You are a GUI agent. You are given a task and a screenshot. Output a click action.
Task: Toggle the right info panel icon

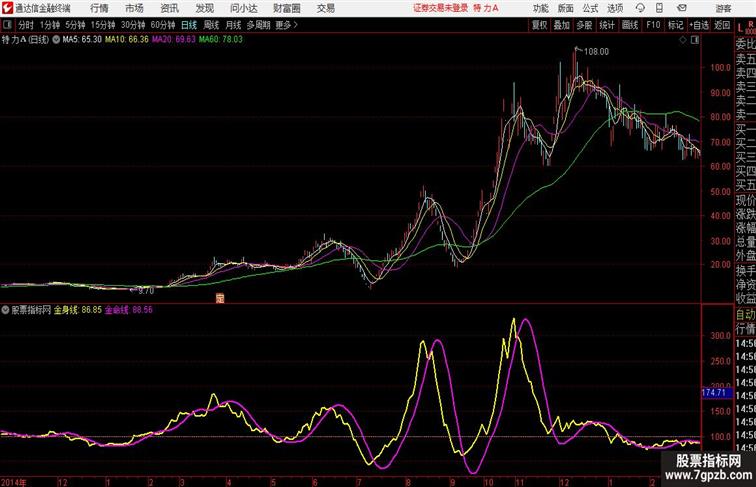pyautogui.click(x=695, y=41)
